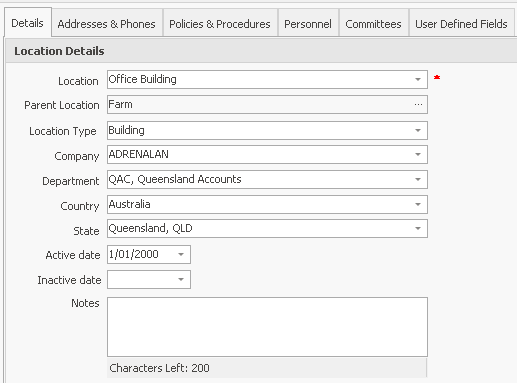Click the Inactive date label
This screenshot has height=383, width=517.
pos(69,280)
